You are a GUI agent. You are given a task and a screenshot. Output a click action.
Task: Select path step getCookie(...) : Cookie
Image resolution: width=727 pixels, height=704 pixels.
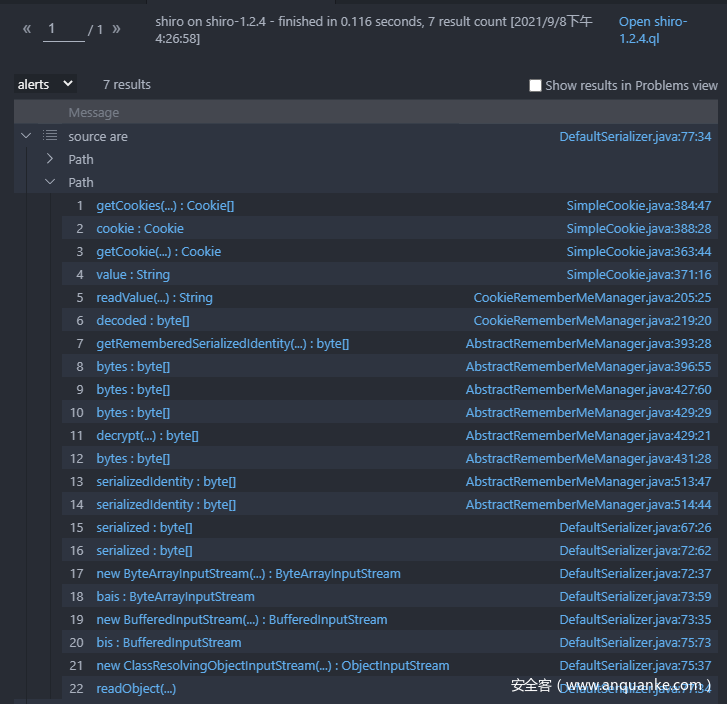[159, 251]
